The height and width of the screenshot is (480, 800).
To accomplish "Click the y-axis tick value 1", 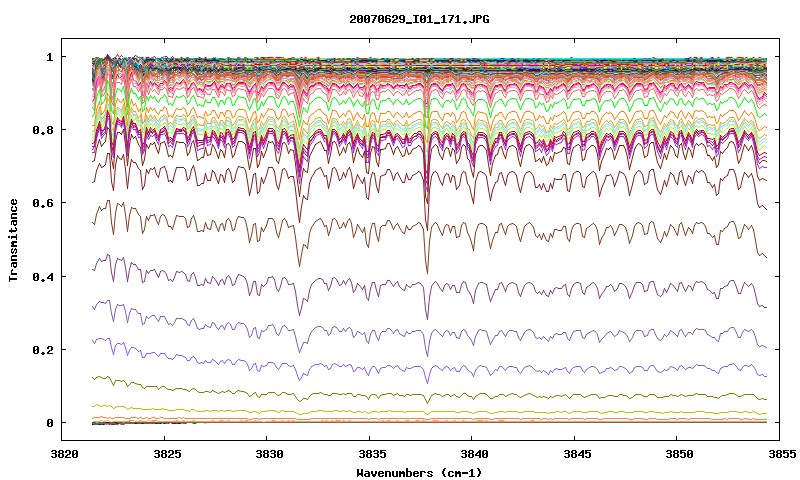I will (50, 57).
